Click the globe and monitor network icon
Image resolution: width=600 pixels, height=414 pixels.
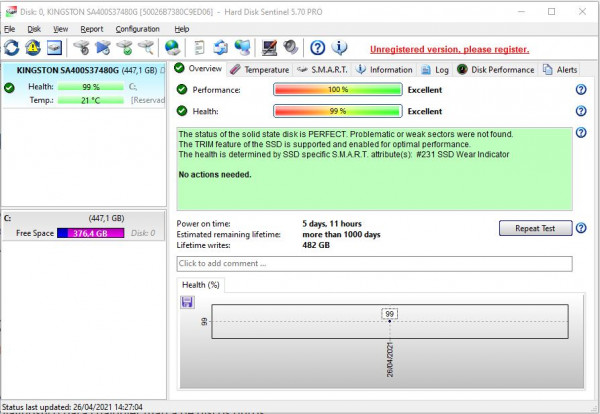[242, 47]
